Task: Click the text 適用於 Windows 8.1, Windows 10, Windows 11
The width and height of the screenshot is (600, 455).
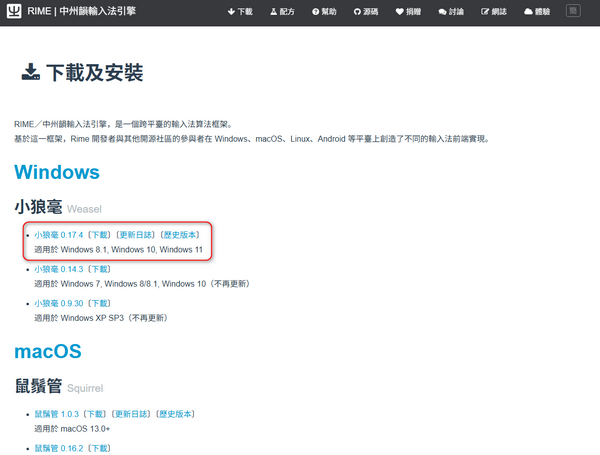Action: tap(118, 250)
